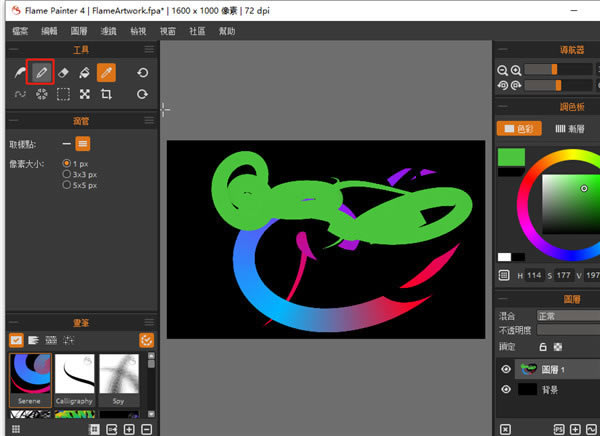Select the crop tool
This screenshot has width=600, height=436.
point(106,94)
